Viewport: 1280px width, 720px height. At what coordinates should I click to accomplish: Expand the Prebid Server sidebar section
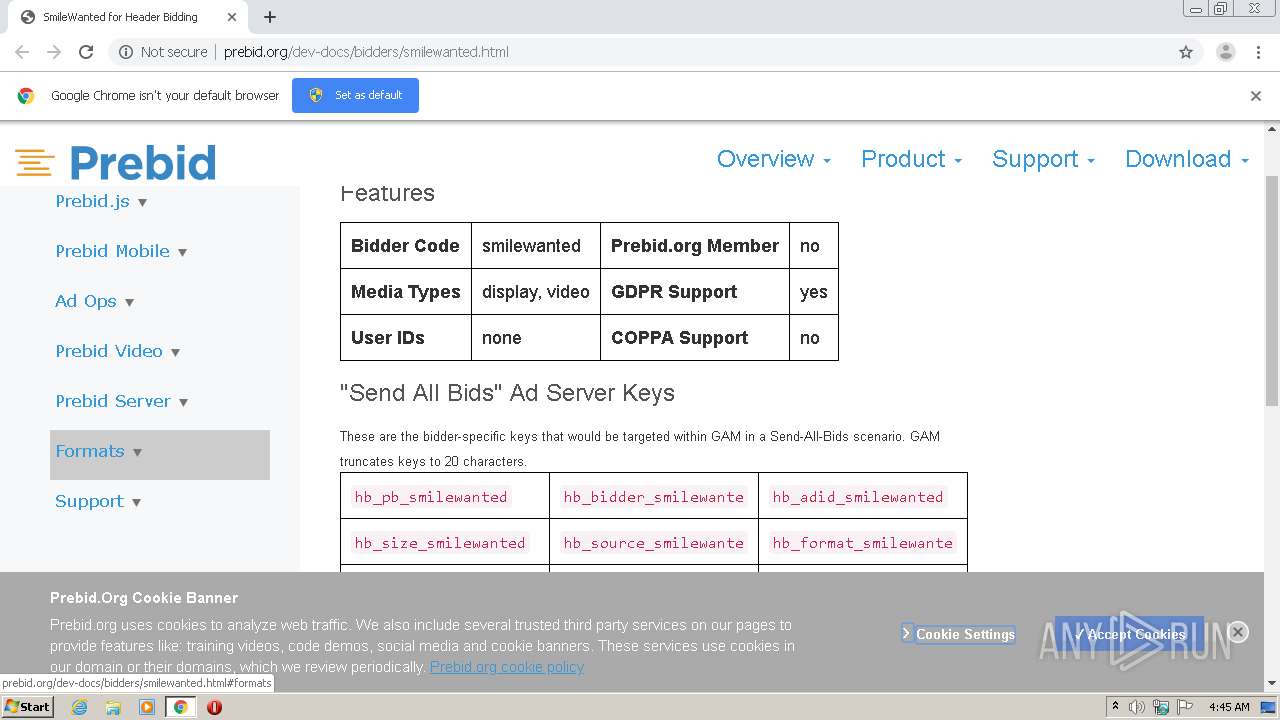(121, 401)
